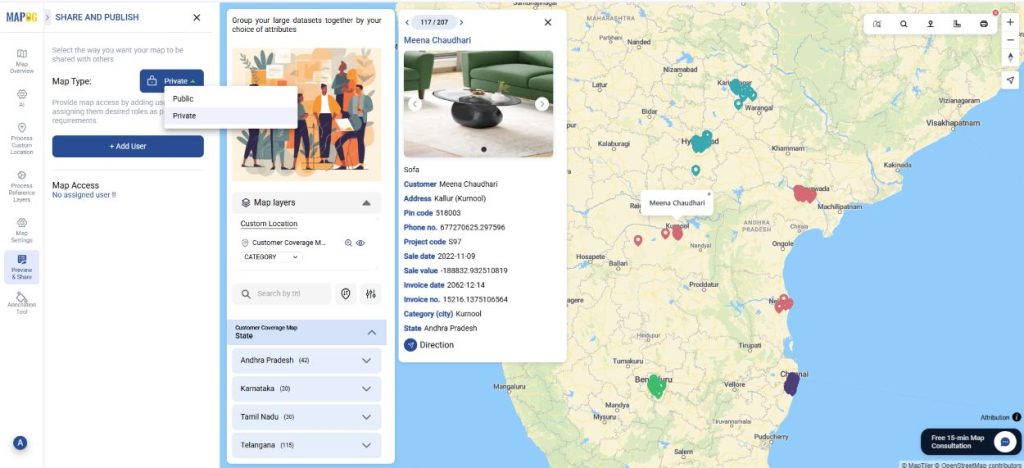Image resolution: width=1024 pixels, height=468 pixels.
Task: Zoom to Customer Coverage Map layer
Action: click(349, 243)
